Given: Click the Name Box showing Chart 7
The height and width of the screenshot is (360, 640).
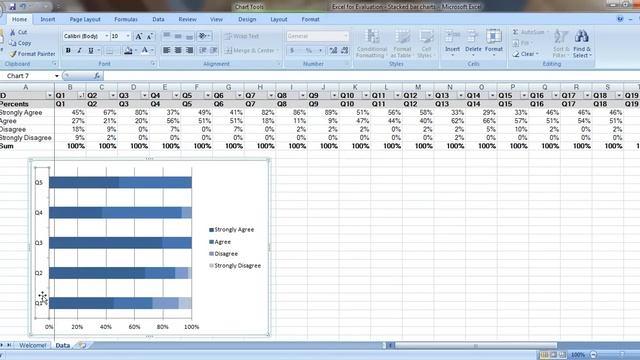Looking at the screenshot, I should click(27, 76).
